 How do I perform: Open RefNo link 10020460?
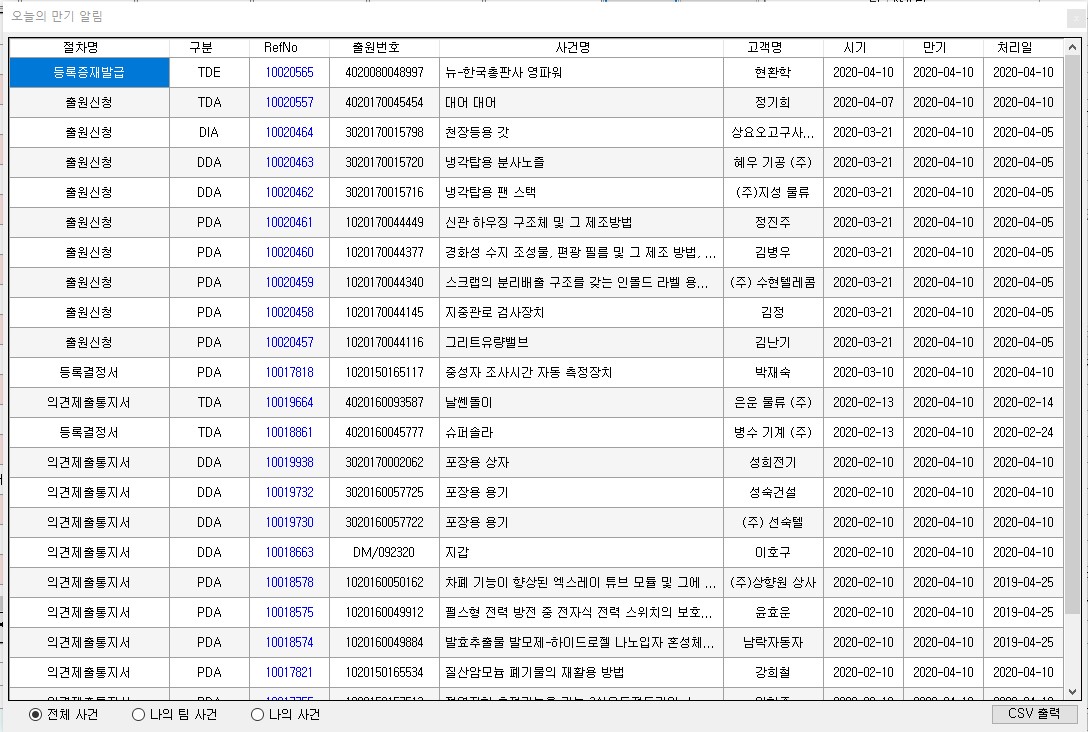[289, 252]
